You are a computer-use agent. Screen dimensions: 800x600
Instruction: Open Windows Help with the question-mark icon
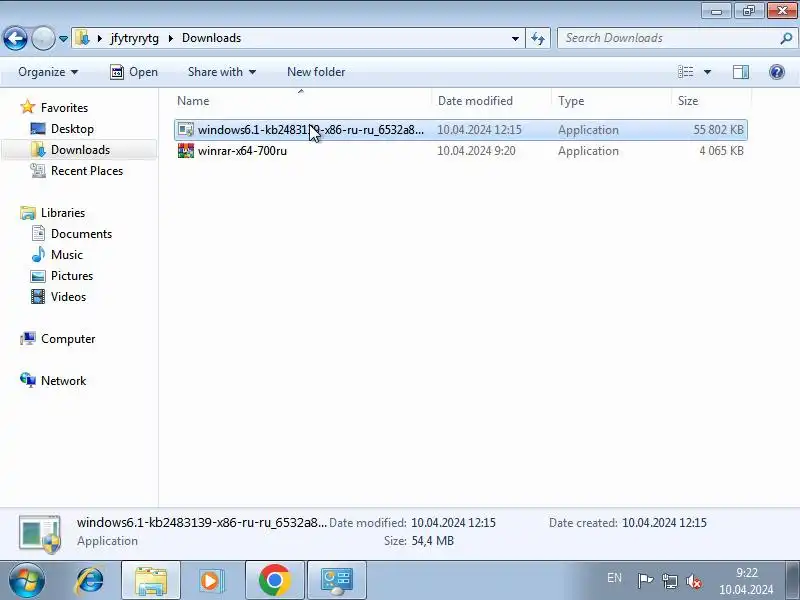click(x=777, y=72)
